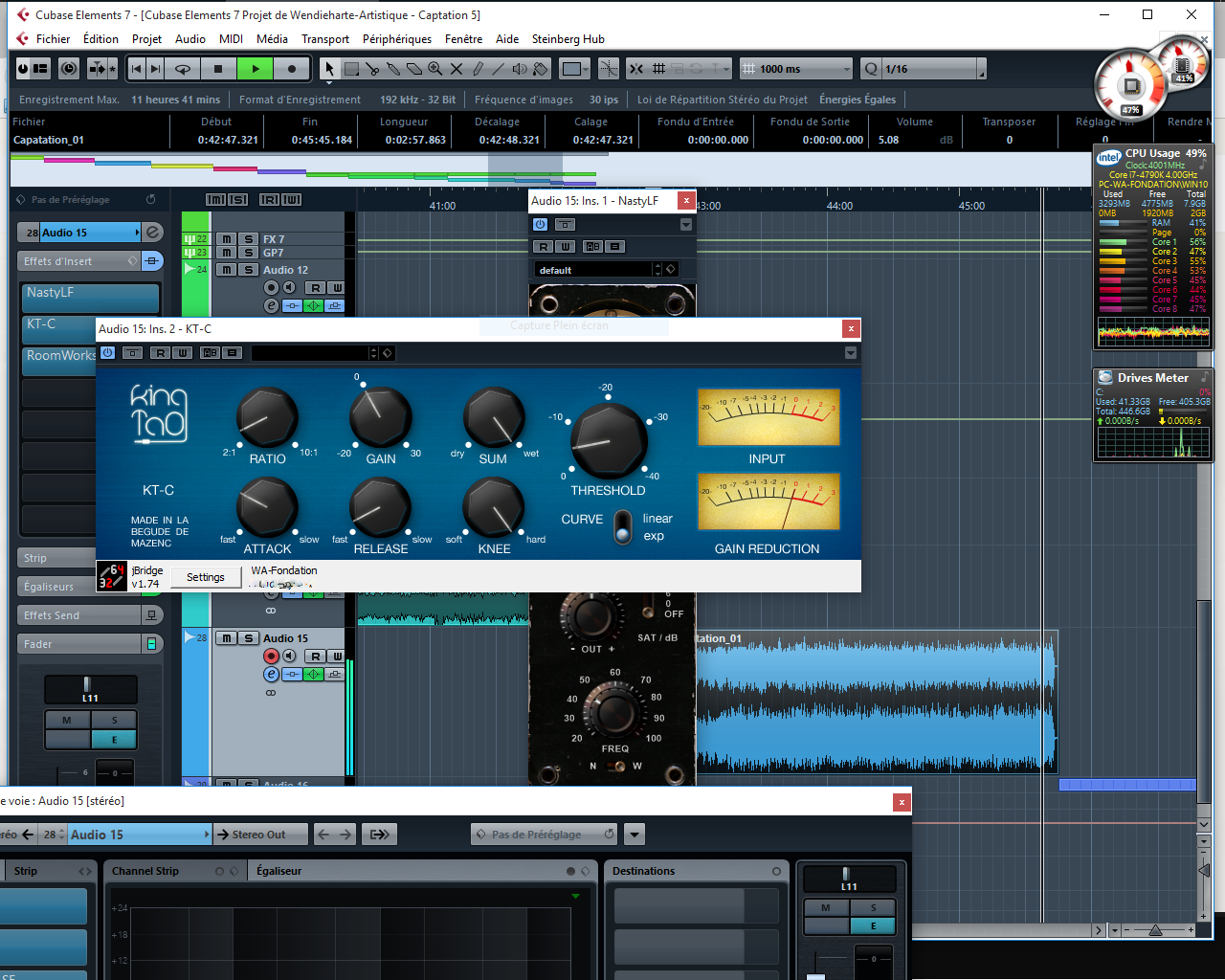Viewport: 1225px width, 980px height.
Task: Click the THRESHOLD knob in KT-C
Action: coord(609,441)
